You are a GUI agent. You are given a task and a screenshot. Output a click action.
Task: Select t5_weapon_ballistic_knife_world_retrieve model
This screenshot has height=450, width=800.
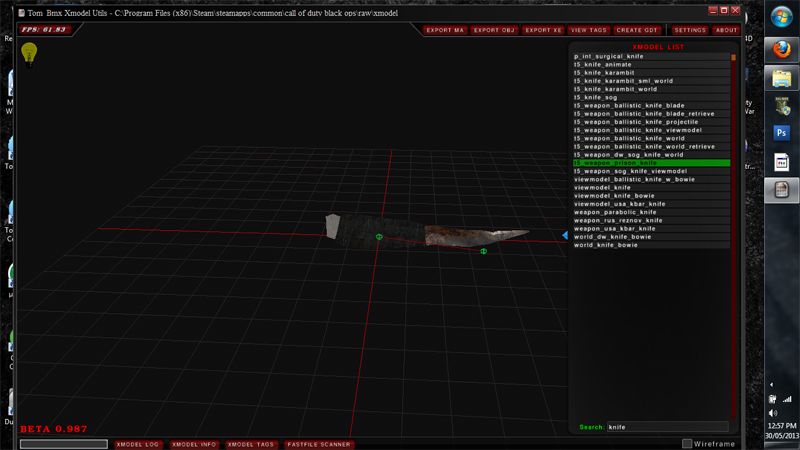point(652,146)
